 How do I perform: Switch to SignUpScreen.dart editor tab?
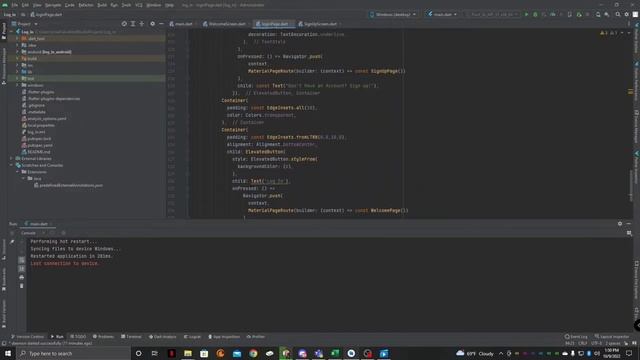318,24
